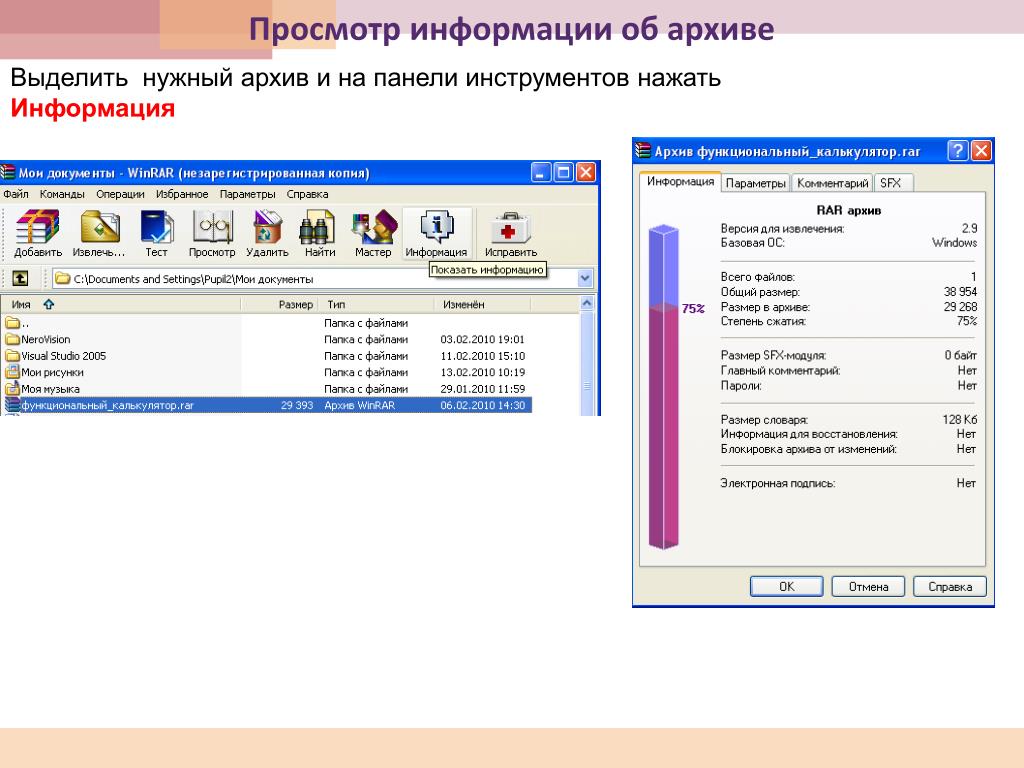
Task: Click the Размер в архиве value 29 268
Action: [x=959, y=306]
